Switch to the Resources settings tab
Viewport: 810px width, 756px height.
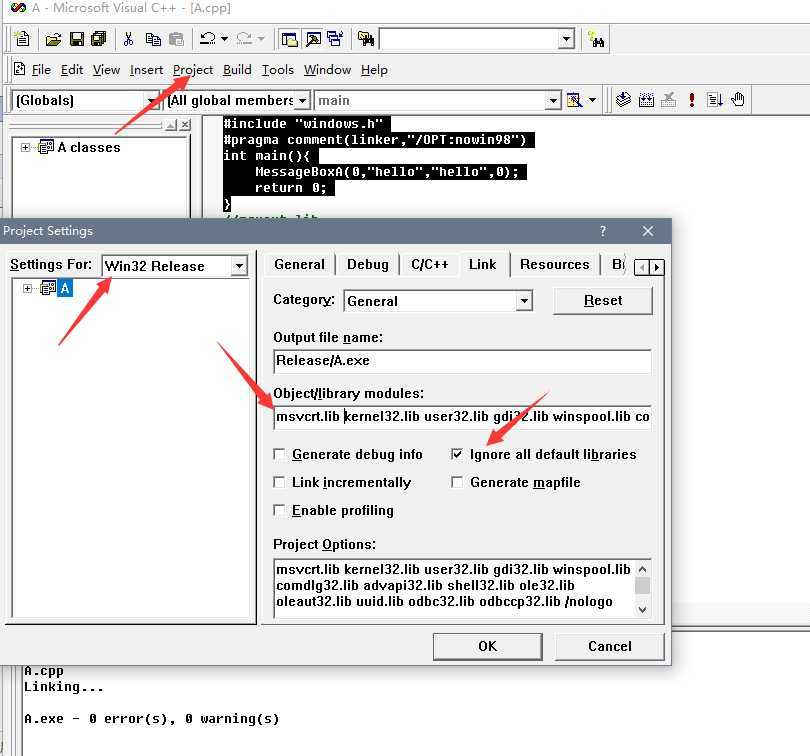[554, 265]
